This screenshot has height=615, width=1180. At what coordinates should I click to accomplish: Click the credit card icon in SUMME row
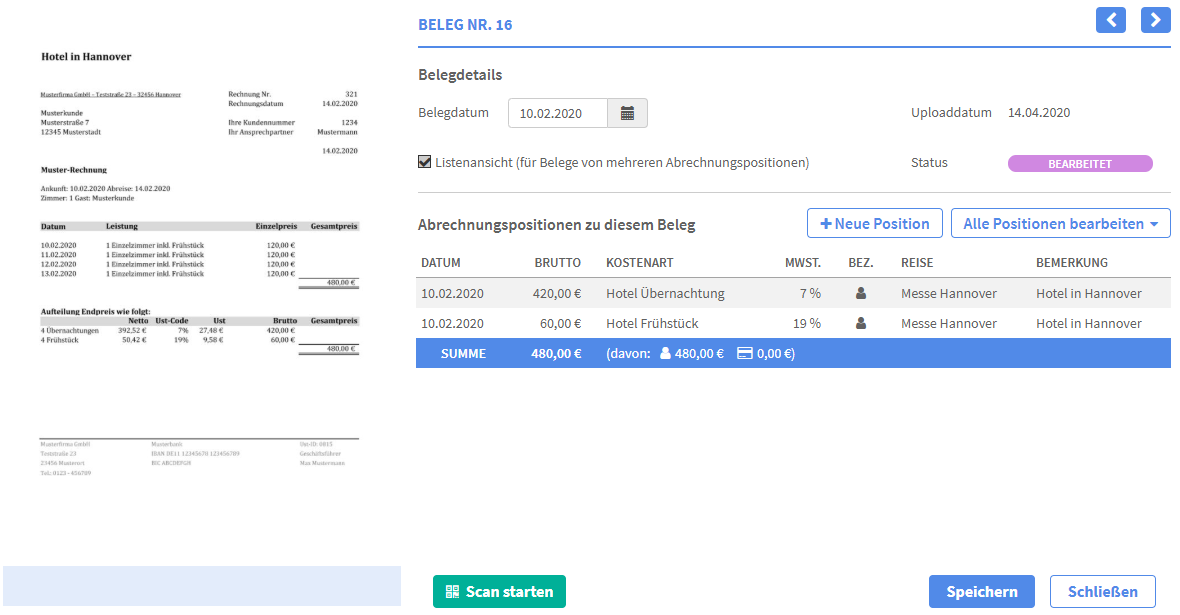pyautogui.click(x=744, y=353)
